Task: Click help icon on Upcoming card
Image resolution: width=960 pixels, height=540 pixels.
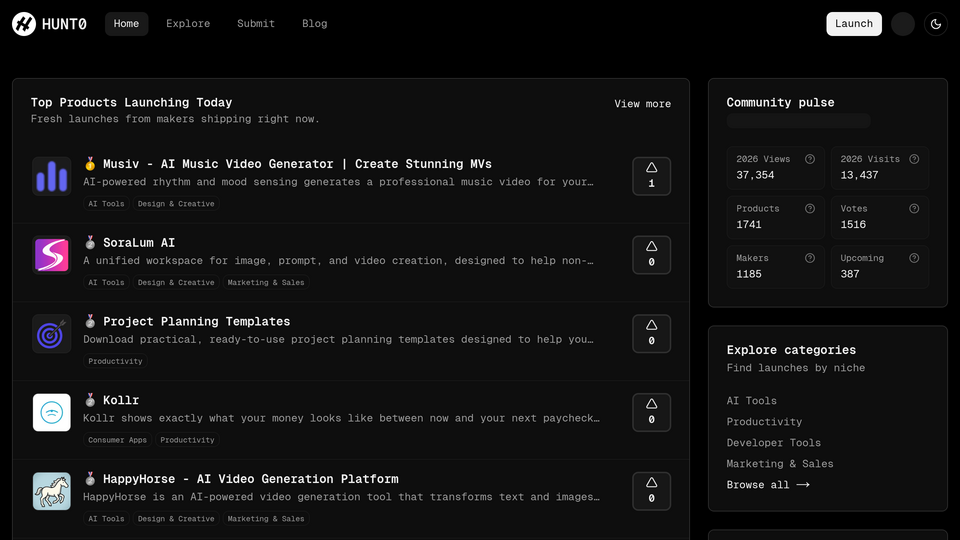Action: click(913, 258)
